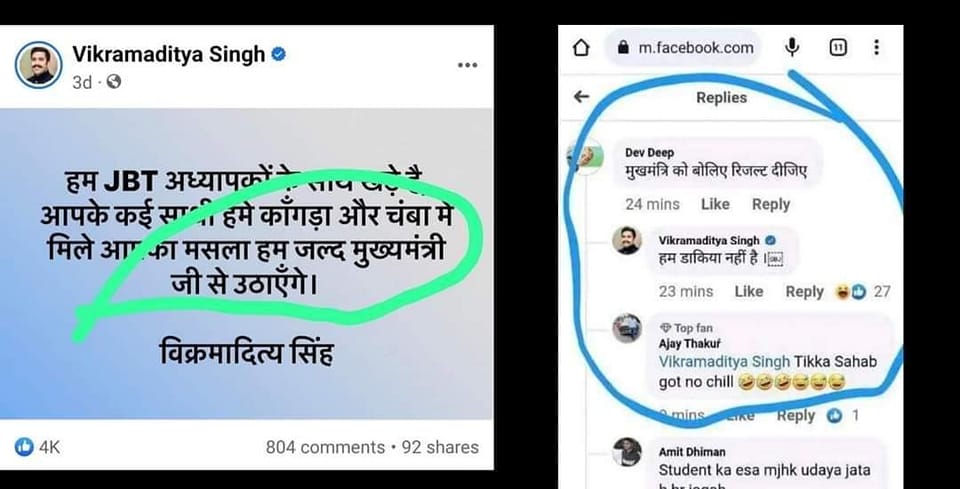The width and height of the screenshot is (960, 489).
Task: Open the tab switcher showing 11 tabs
Action: click(836, 47)
